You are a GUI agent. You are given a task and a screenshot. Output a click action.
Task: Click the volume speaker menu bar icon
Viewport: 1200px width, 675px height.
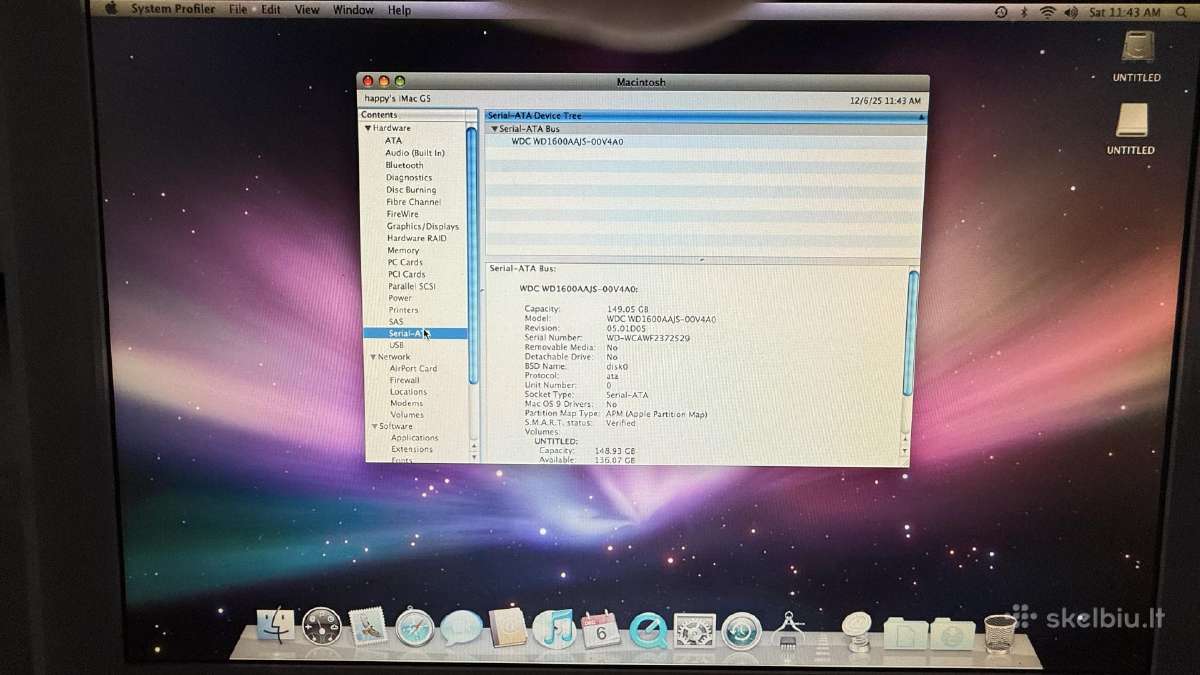point(1072,11)
